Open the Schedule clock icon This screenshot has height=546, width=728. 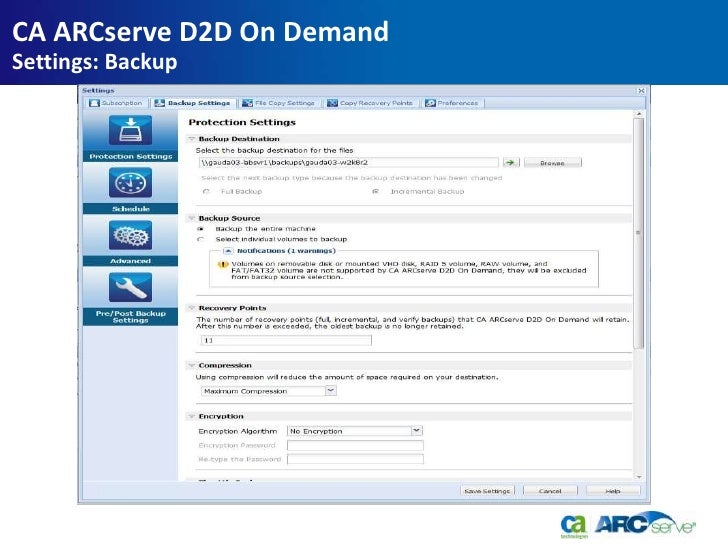click(130, 183)
